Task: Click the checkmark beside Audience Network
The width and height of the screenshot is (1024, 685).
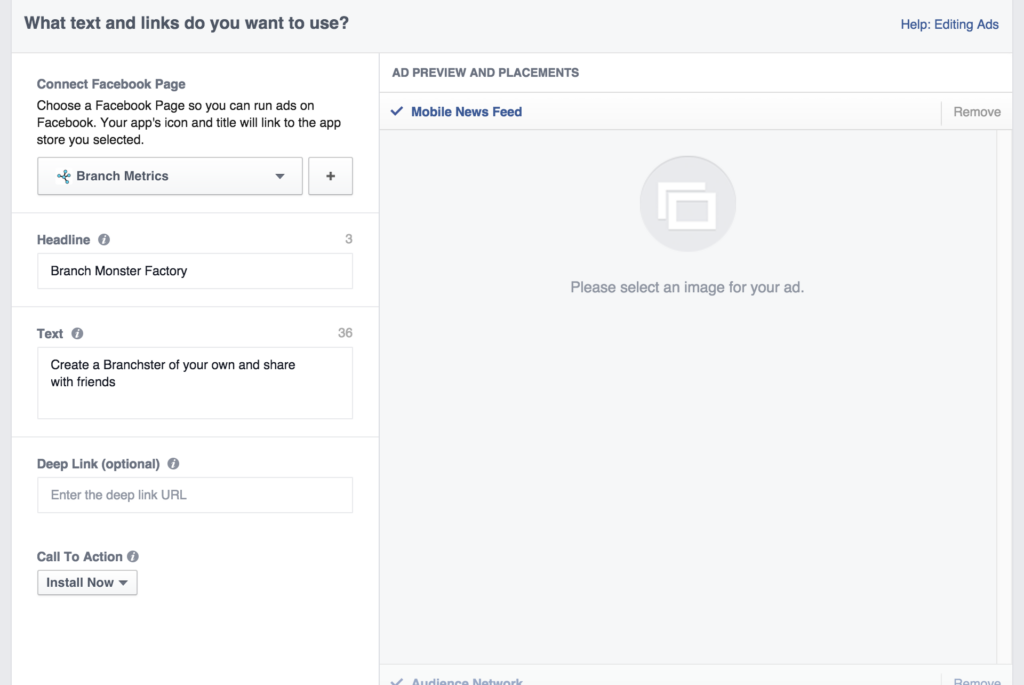Action: click(x=396, y=681)
